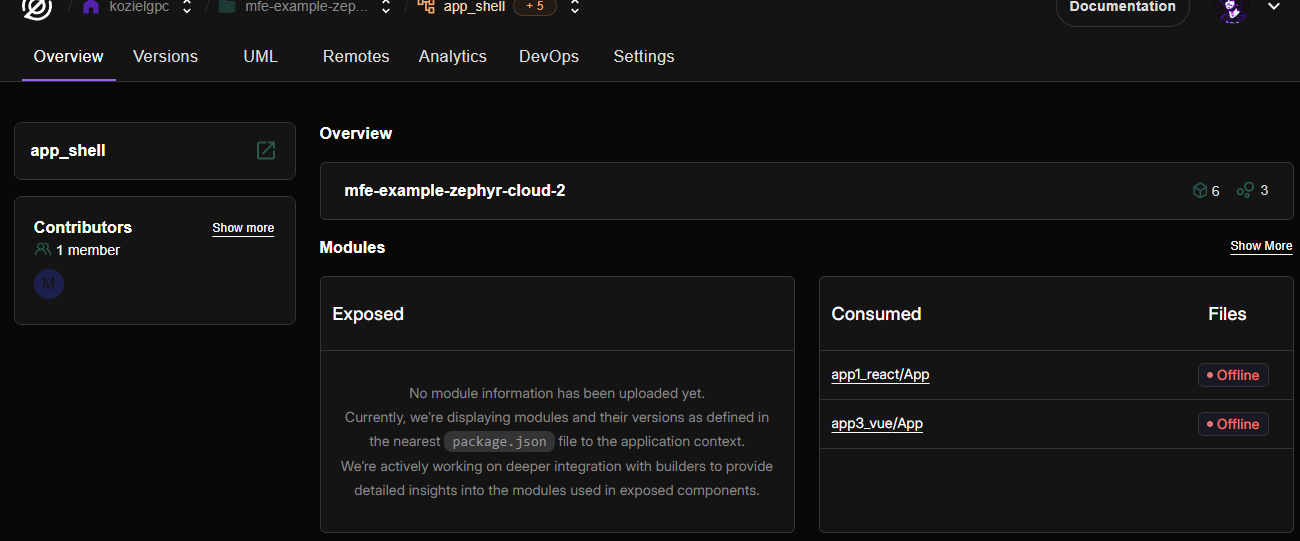This screenshot has width=1300, height=541.
Task: Click the package.json code label
Action: 499,441
